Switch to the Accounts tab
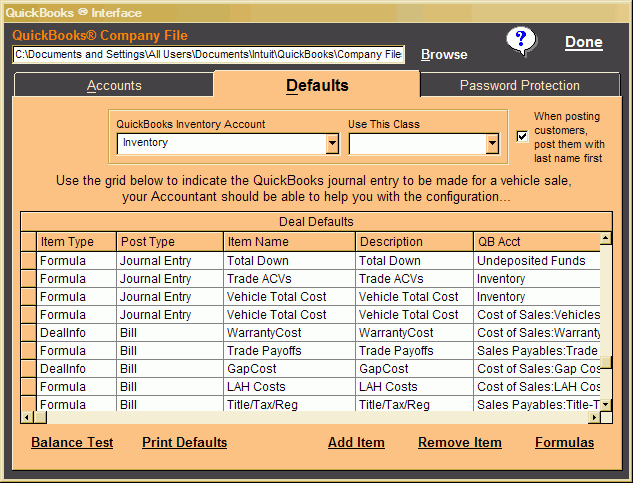This screenshot has width=633, height=483. pos(114,85)
